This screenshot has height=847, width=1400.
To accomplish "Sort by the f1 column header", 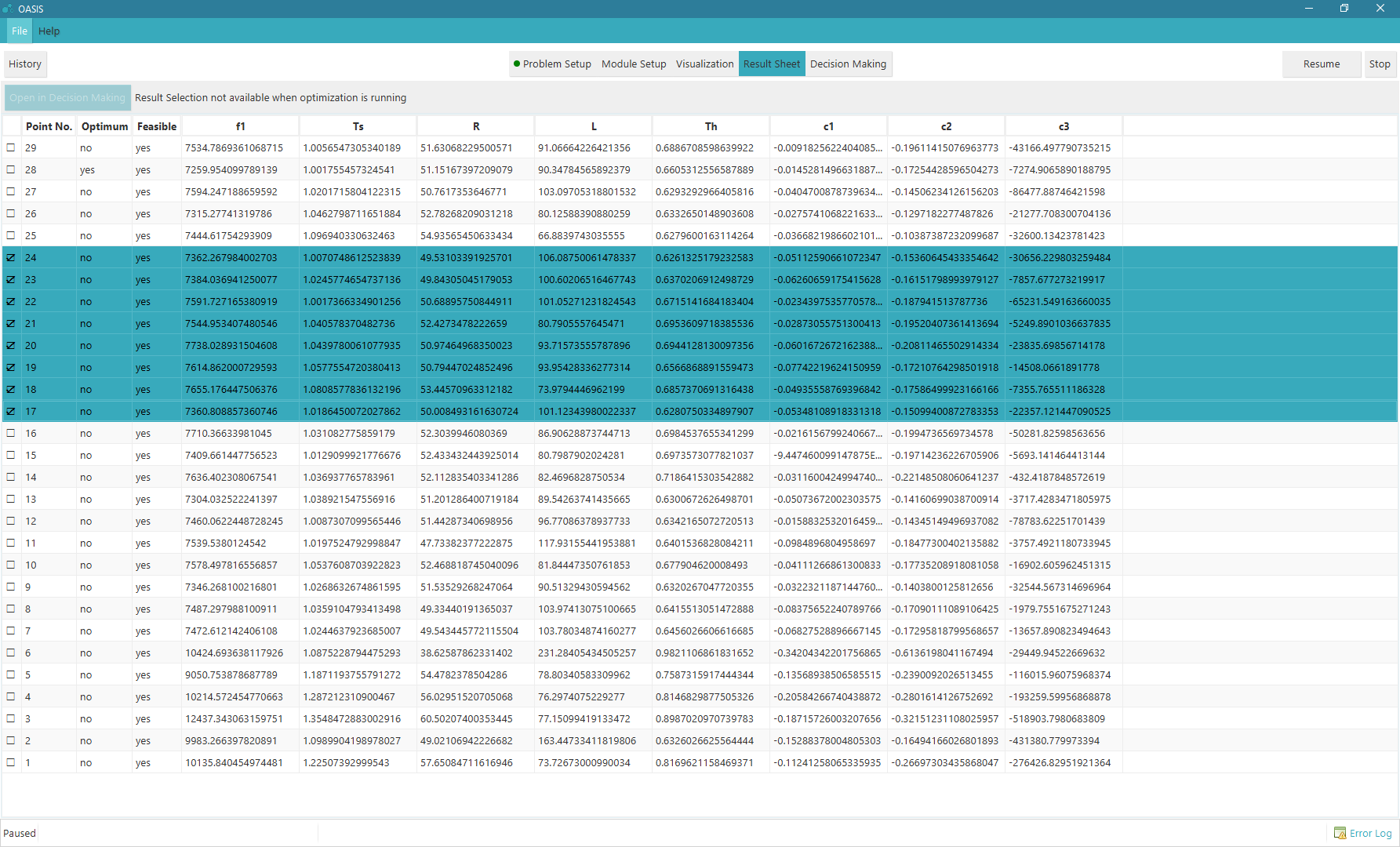I will click(x=240, y=126).
